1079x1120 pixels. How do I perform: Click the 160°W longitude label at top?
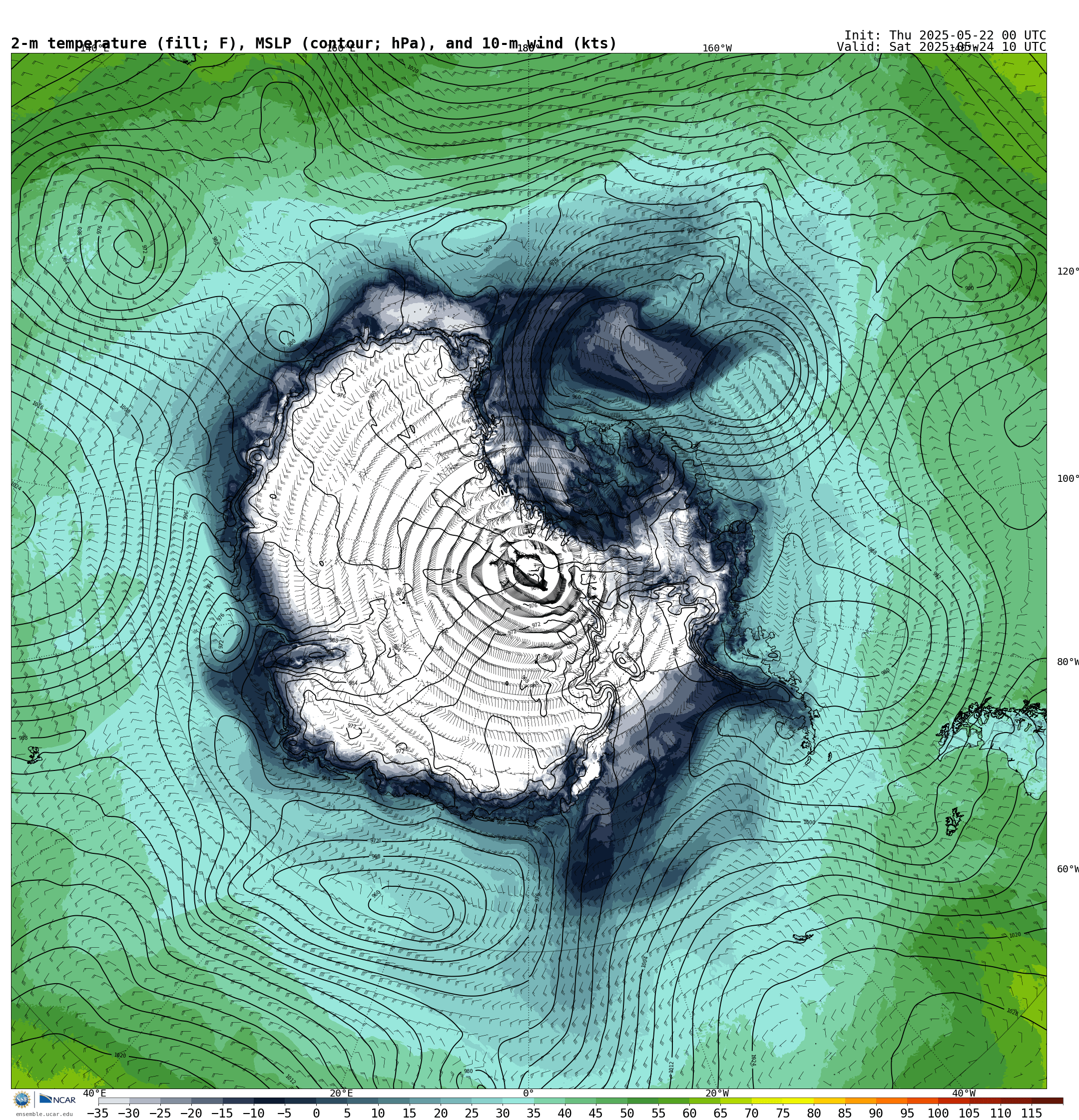(x=717, y=48)
